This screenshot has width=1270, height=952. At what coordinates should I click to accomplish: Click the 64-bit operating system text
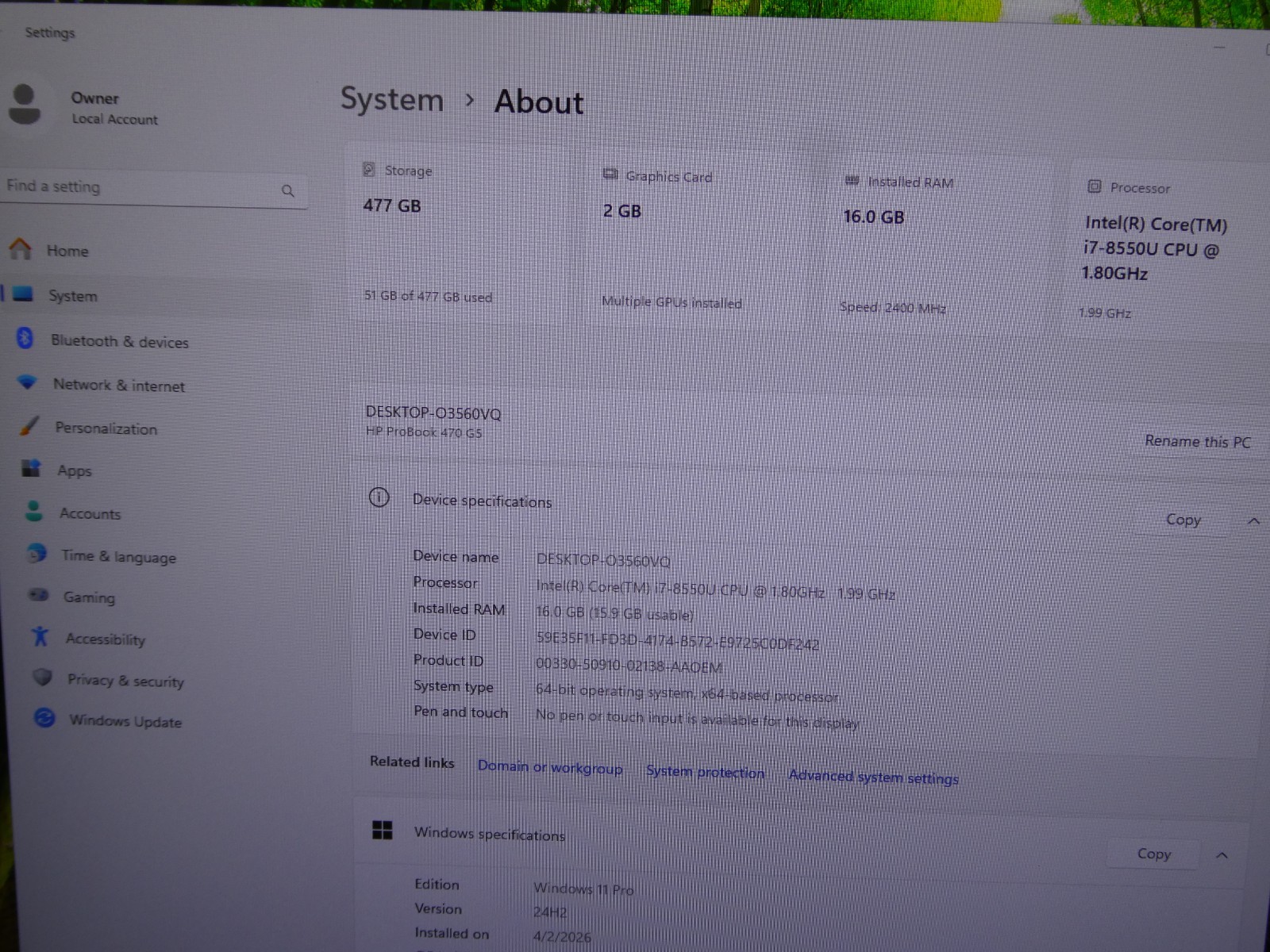click(x=687, y=693)
